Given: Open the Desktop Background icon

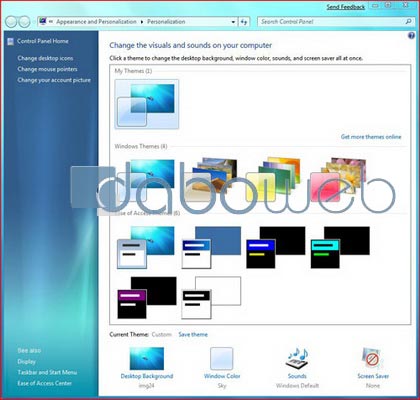Looking at the screenshot, I should pos(147,358).
